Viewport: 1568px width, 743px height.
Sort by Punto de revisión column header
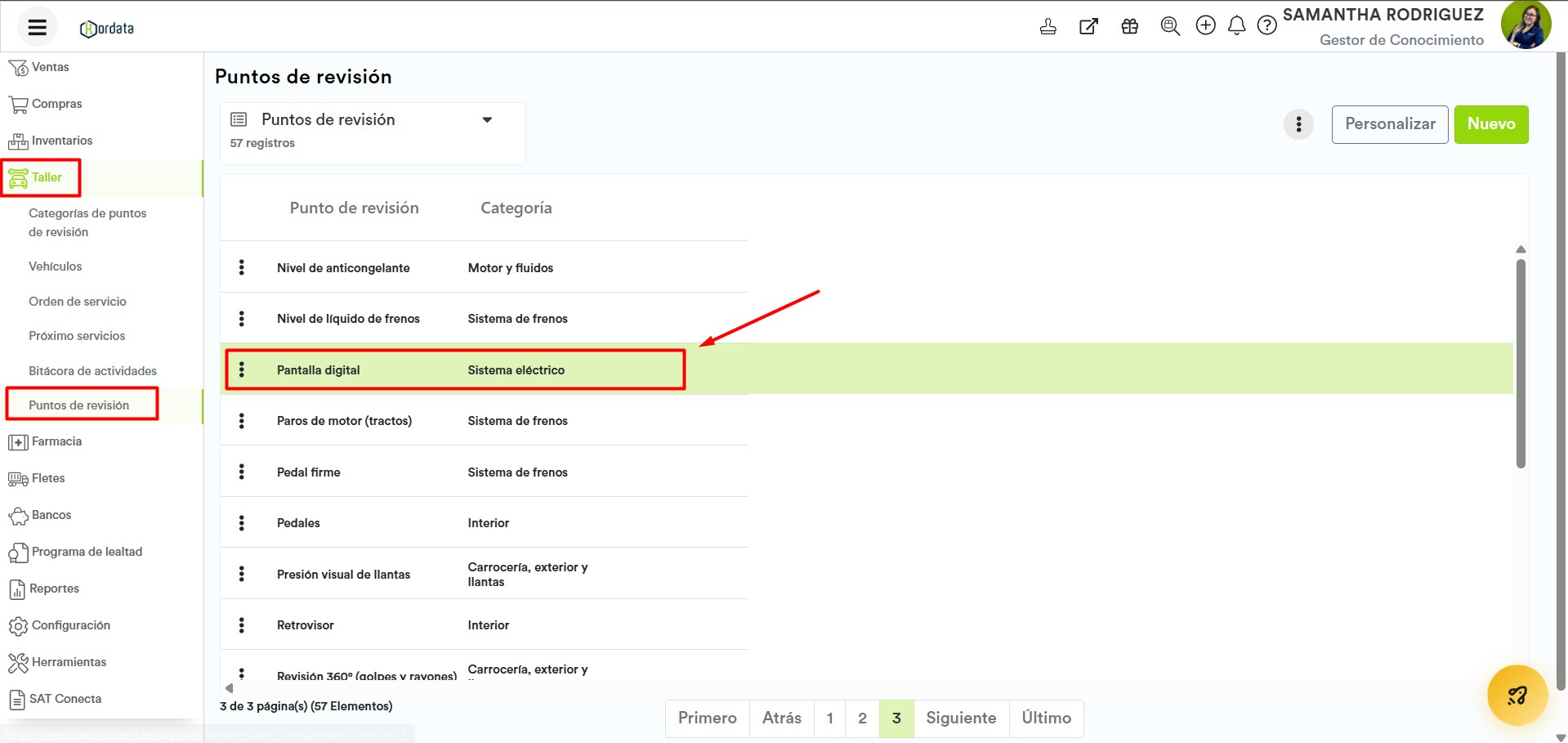tap(354, 208)
